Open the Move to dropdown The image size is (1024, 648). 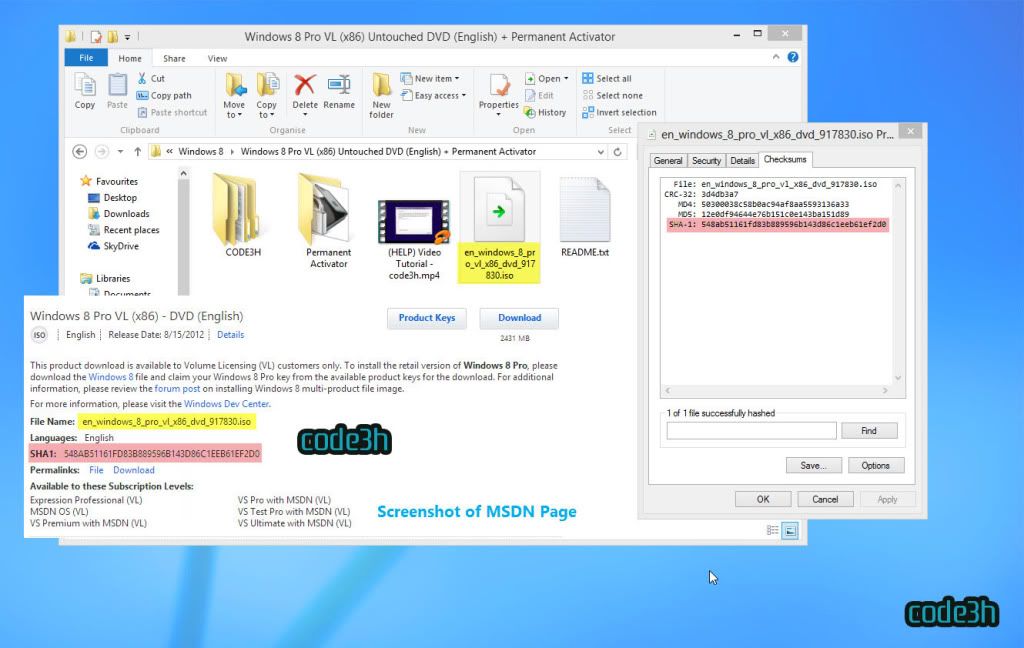click(236, 95)
